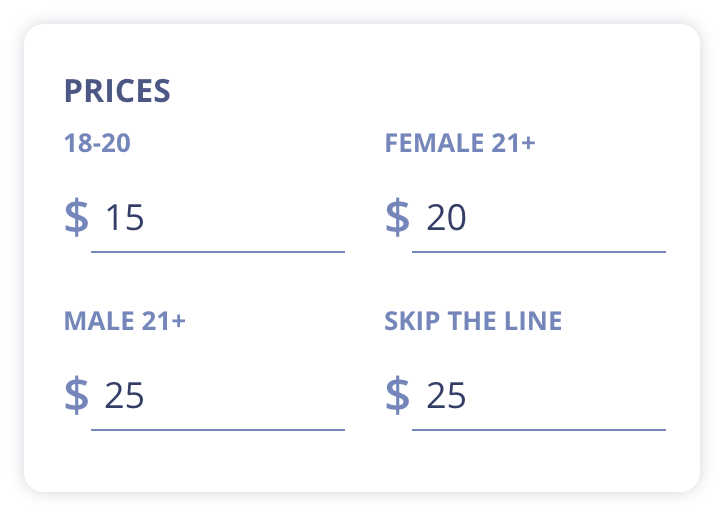
Task: Click the SKIP THE LINE label
Action: [473, 321]
